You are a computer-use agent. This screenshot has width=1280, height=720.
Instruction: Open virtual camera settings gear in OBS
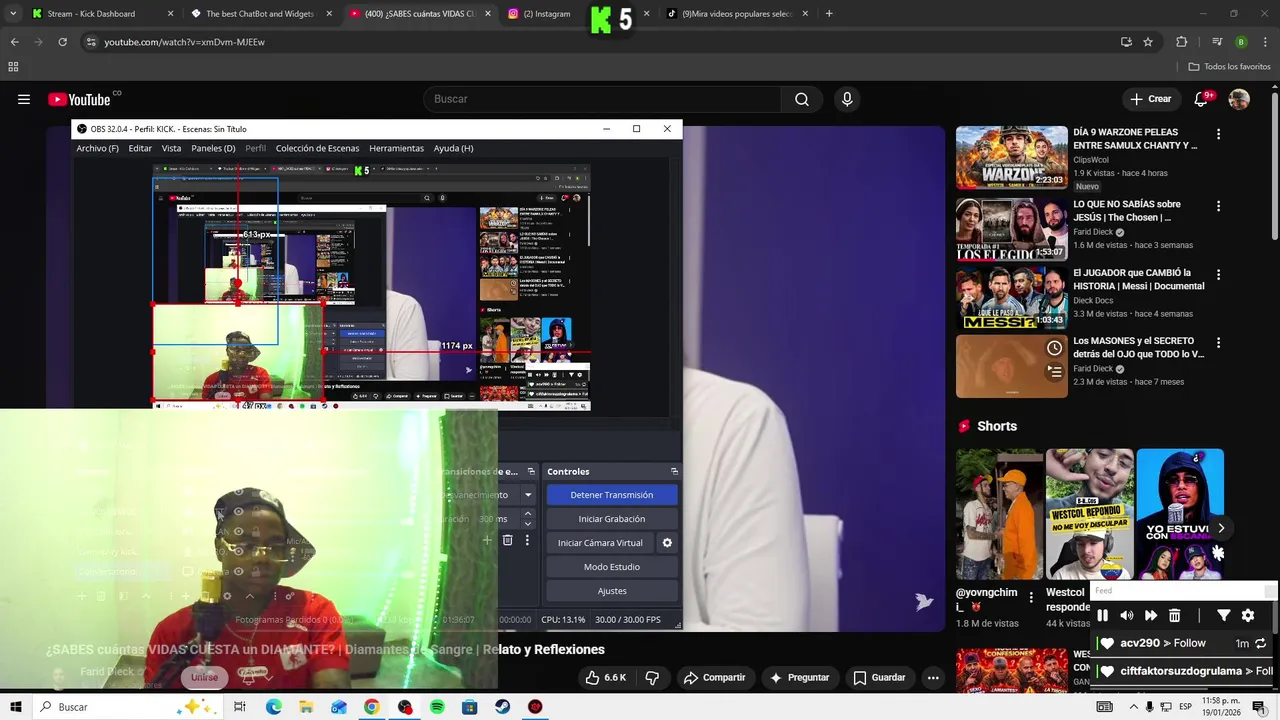(667, 543)
